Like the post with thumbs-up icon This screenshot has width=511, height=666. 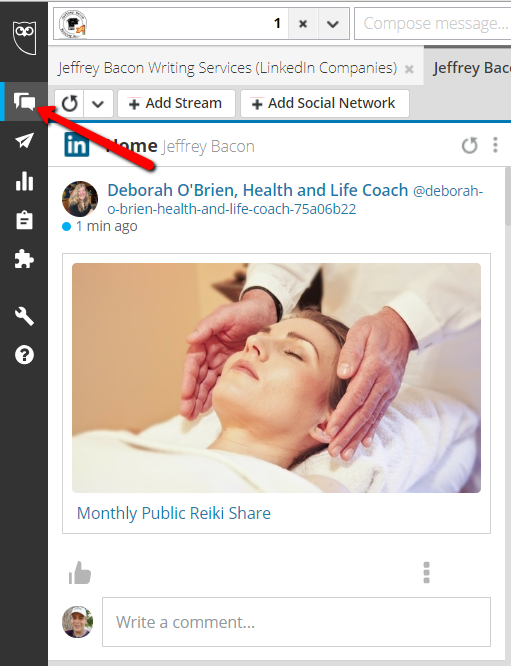pos(80,573)
